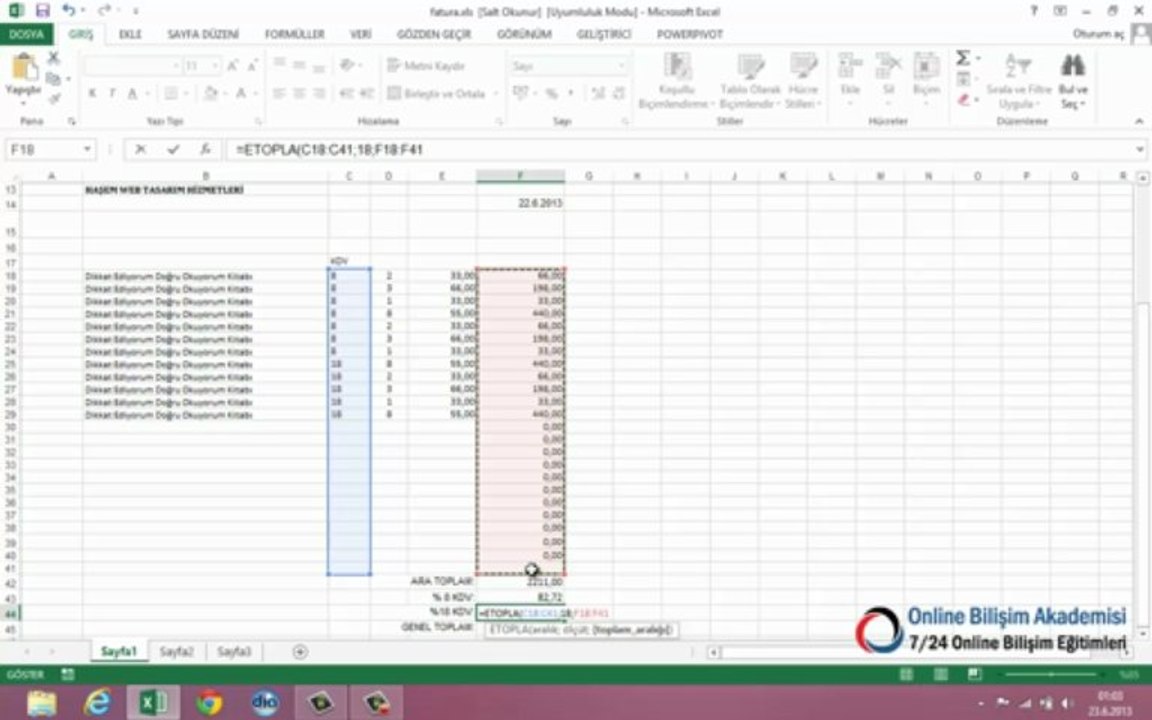The width and height of the screenshot is (1152, 720).
Task: Apply percent style format
Action: pyautogui.click(x=551, y=93)
